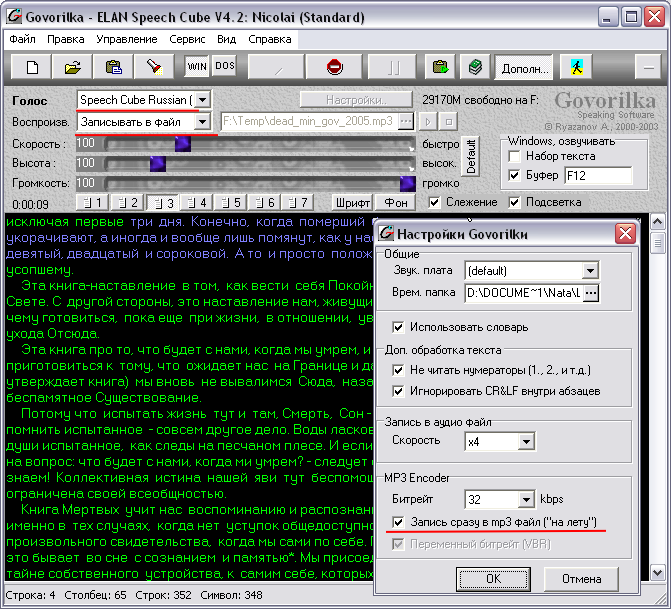
Task: Open the Файл menu
Action: [x=22, y=39]
